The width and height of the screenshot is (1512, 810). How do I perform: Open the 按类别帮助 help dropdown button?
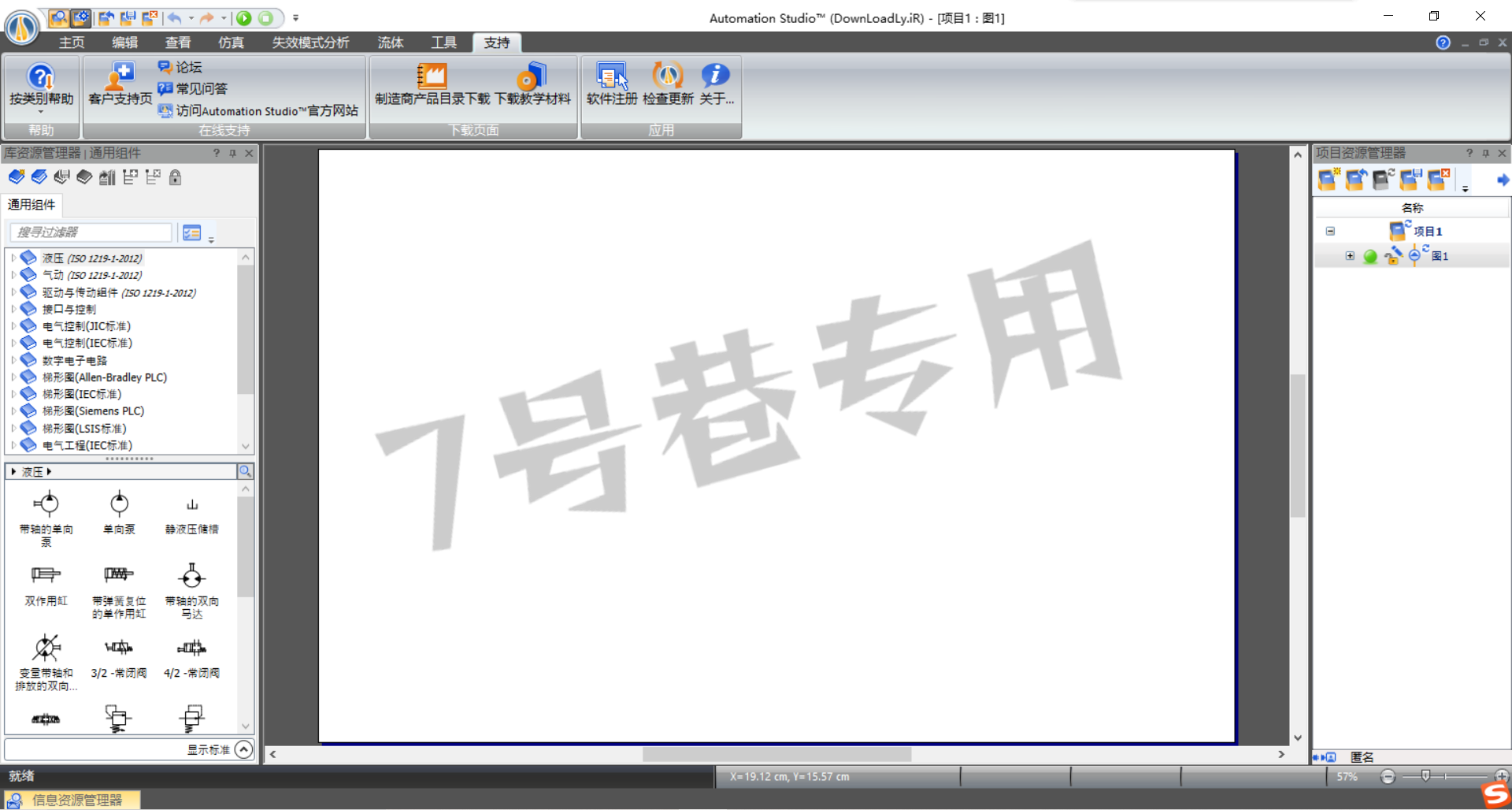41,88
